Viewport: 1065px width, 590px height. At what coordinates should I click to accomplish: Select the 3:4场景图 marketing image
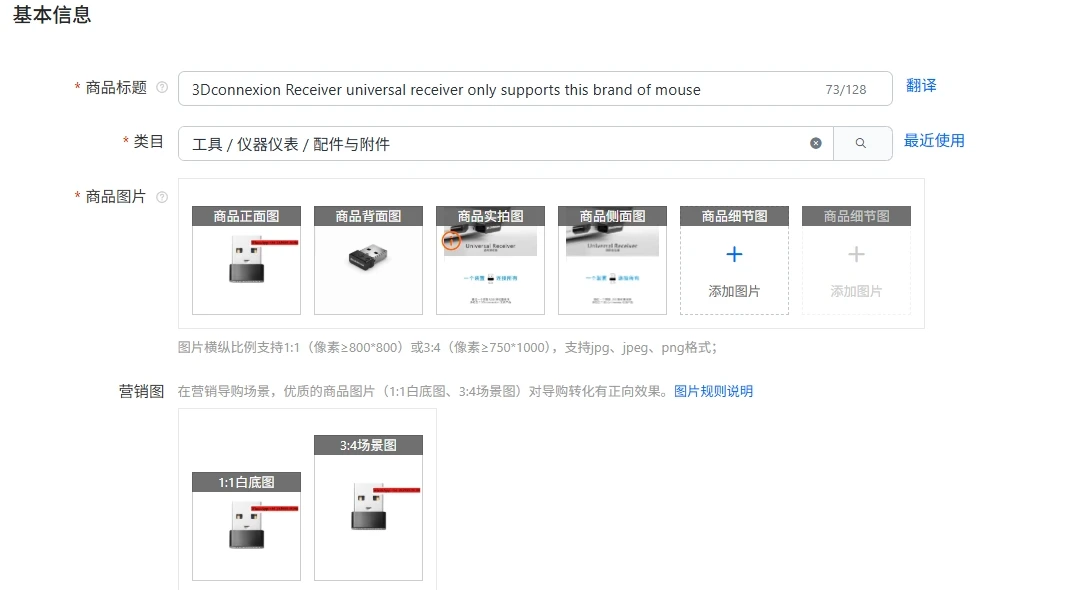[368, 508]
